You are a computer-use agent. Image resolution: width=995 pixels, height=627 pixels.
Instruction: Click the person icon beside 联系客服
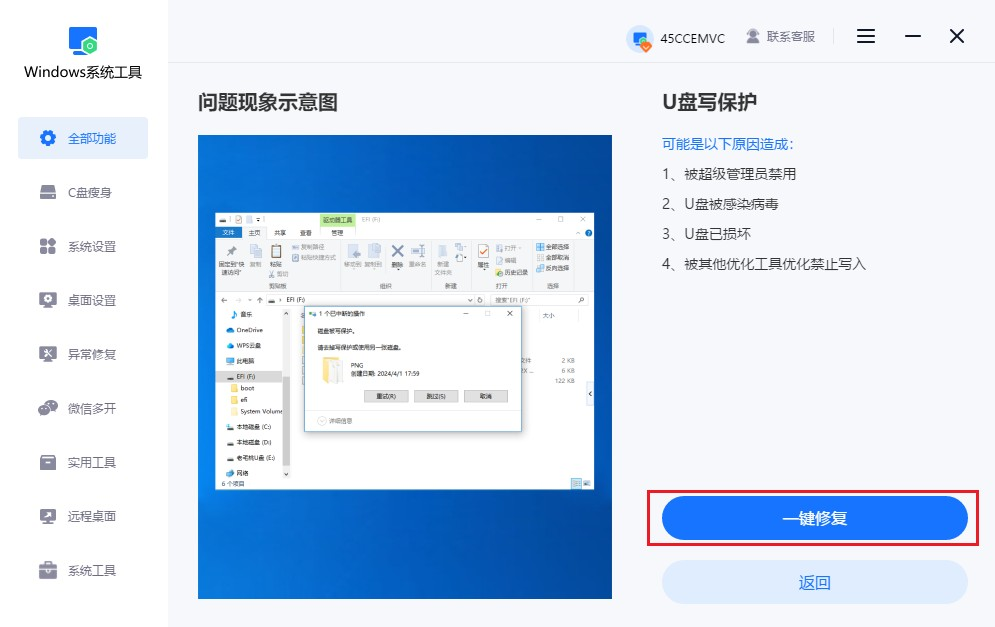pos(751,36)
